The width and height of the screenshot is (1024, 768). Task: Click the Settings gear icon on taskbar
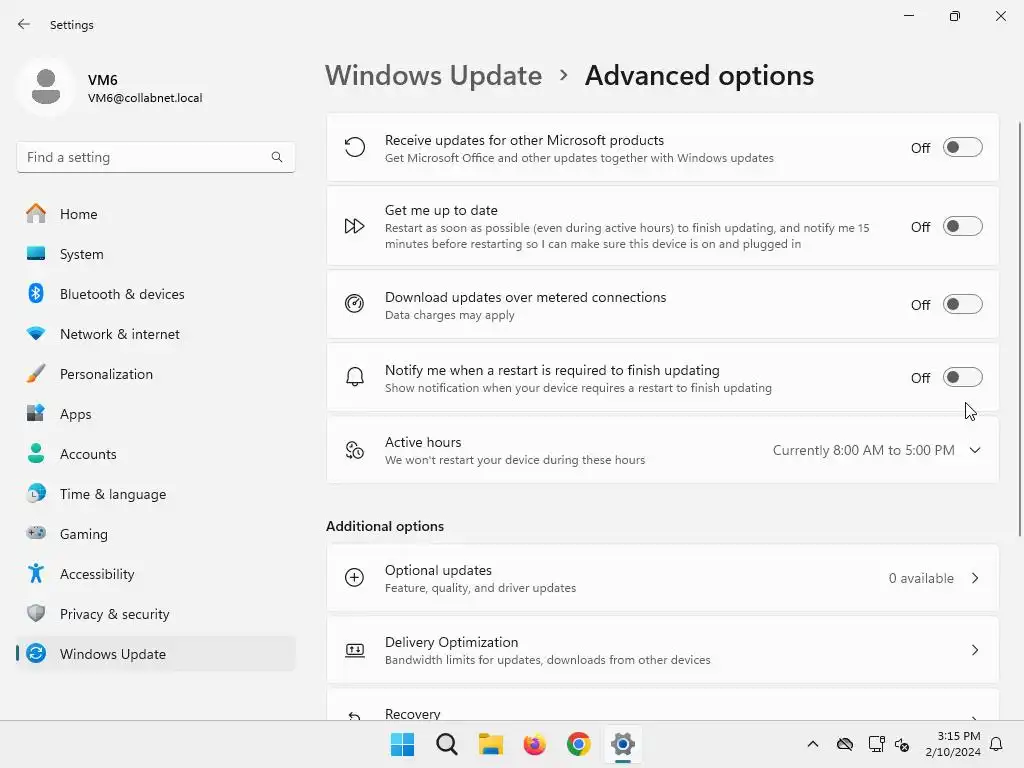pyautogui.click(x=623, y=744)
